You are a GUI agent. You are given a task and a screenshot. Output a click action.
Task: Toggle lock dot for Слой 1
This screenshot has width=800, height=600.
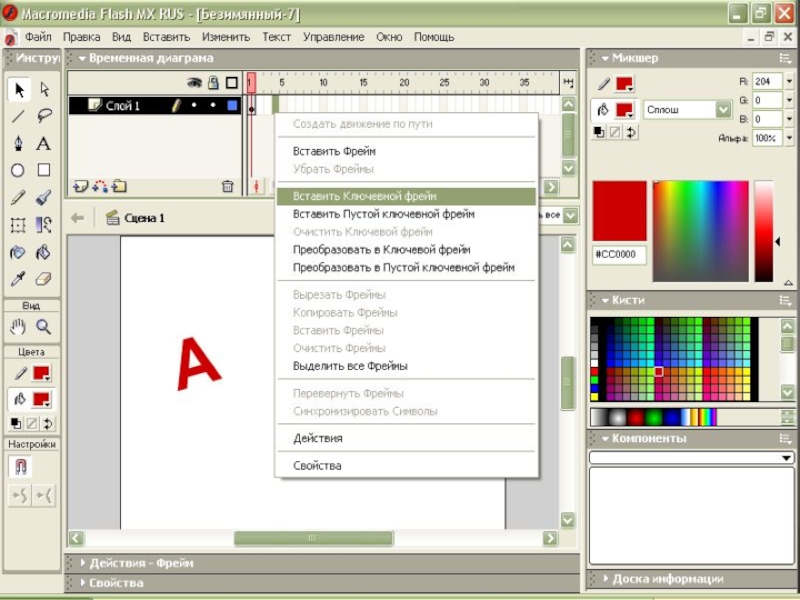coord(213,106)
